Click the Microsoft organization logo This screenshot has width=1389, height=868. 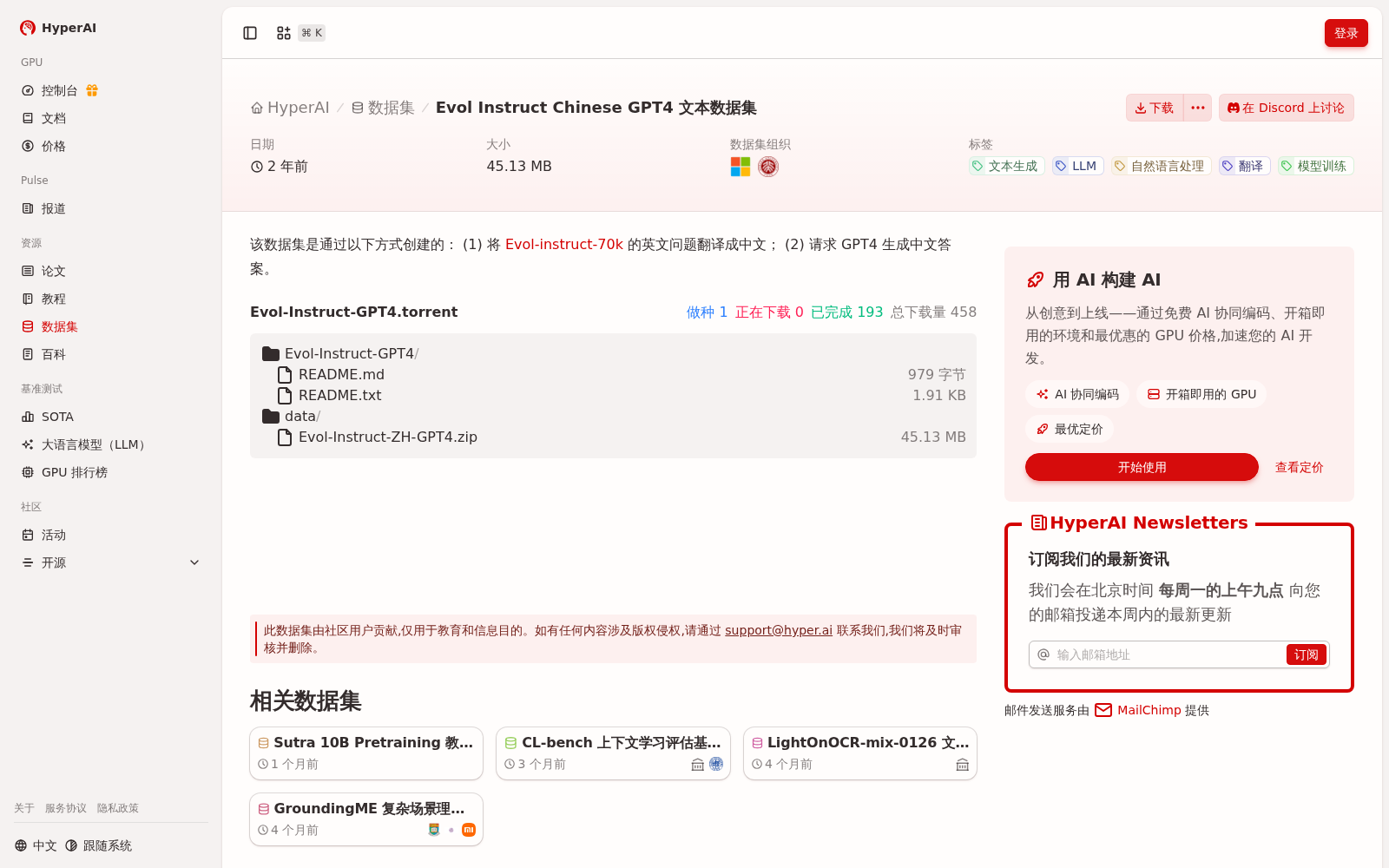tap(741, 167)
